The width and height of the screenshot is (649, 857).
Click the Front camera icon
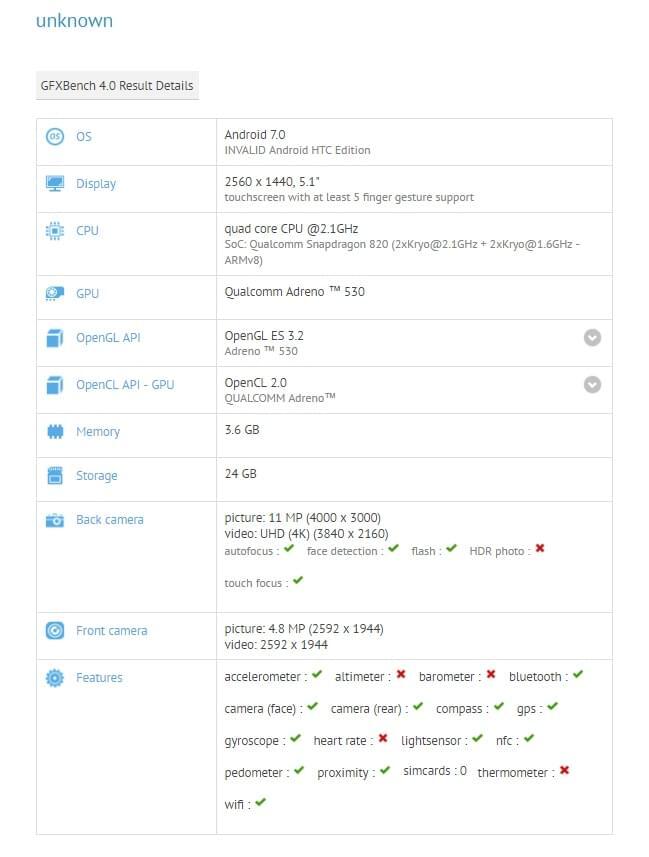pyautogui.click(x=55, y=631)
